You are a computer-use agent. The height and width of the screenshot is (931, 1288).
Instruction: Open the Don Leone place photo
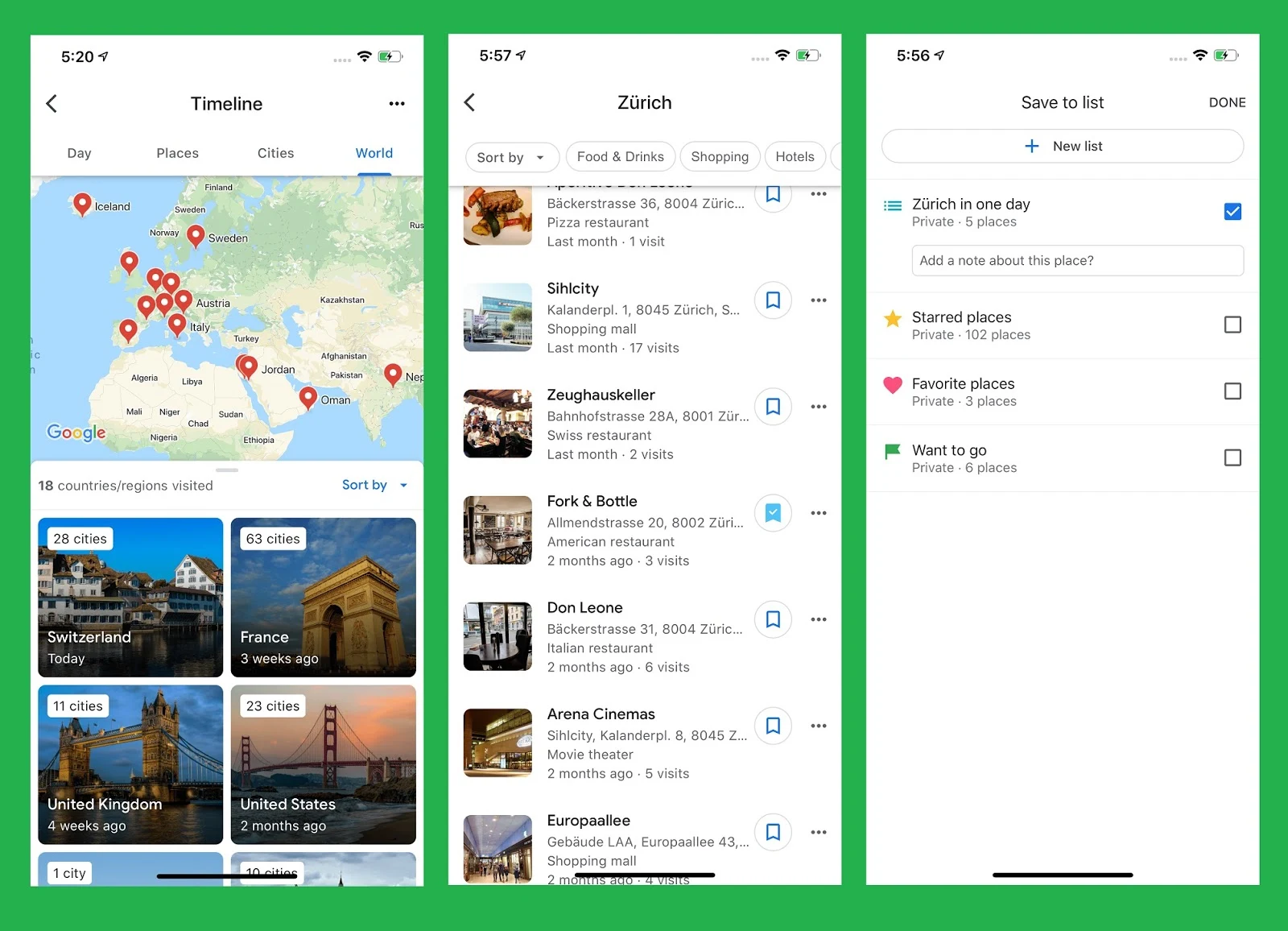point(497,636)
